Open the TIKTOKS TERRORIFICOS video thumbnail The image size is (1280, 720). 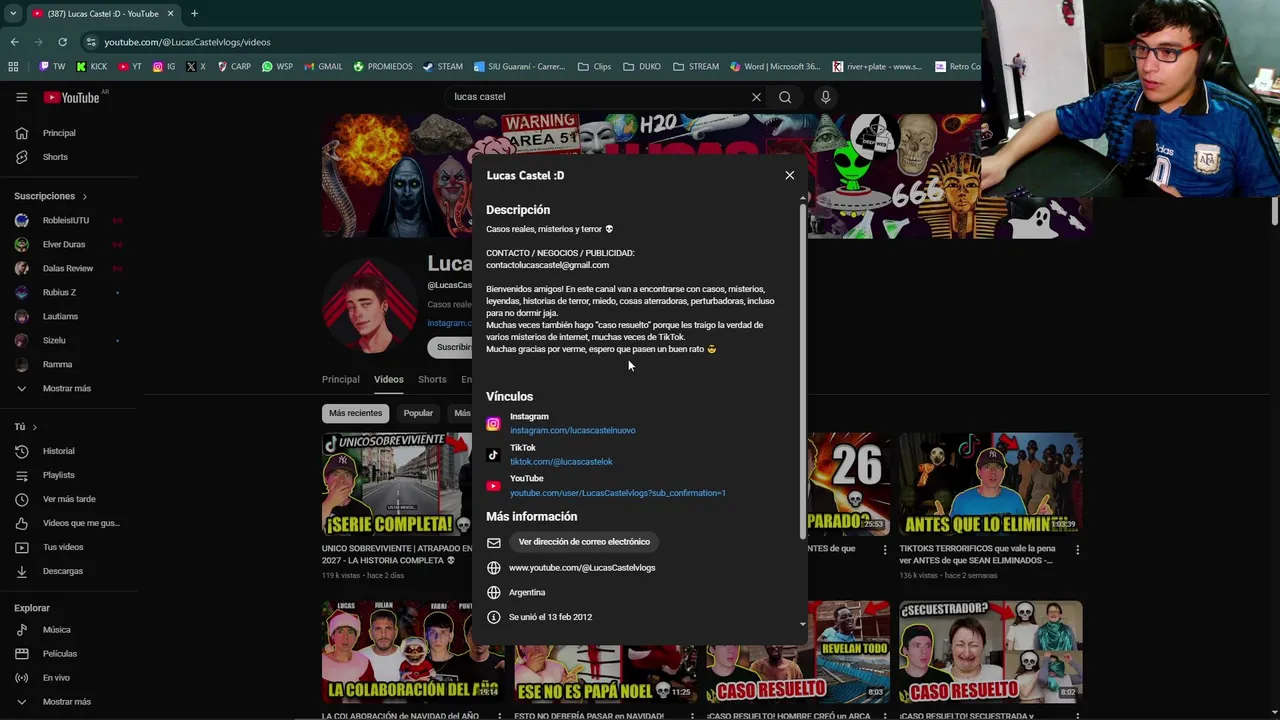click(x=990, y=484)
